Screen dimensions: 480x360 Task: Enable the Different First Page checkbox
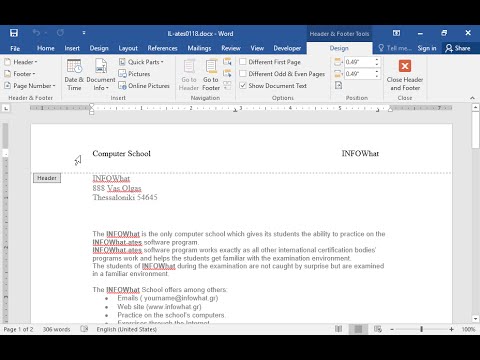(x=243, y=62)
